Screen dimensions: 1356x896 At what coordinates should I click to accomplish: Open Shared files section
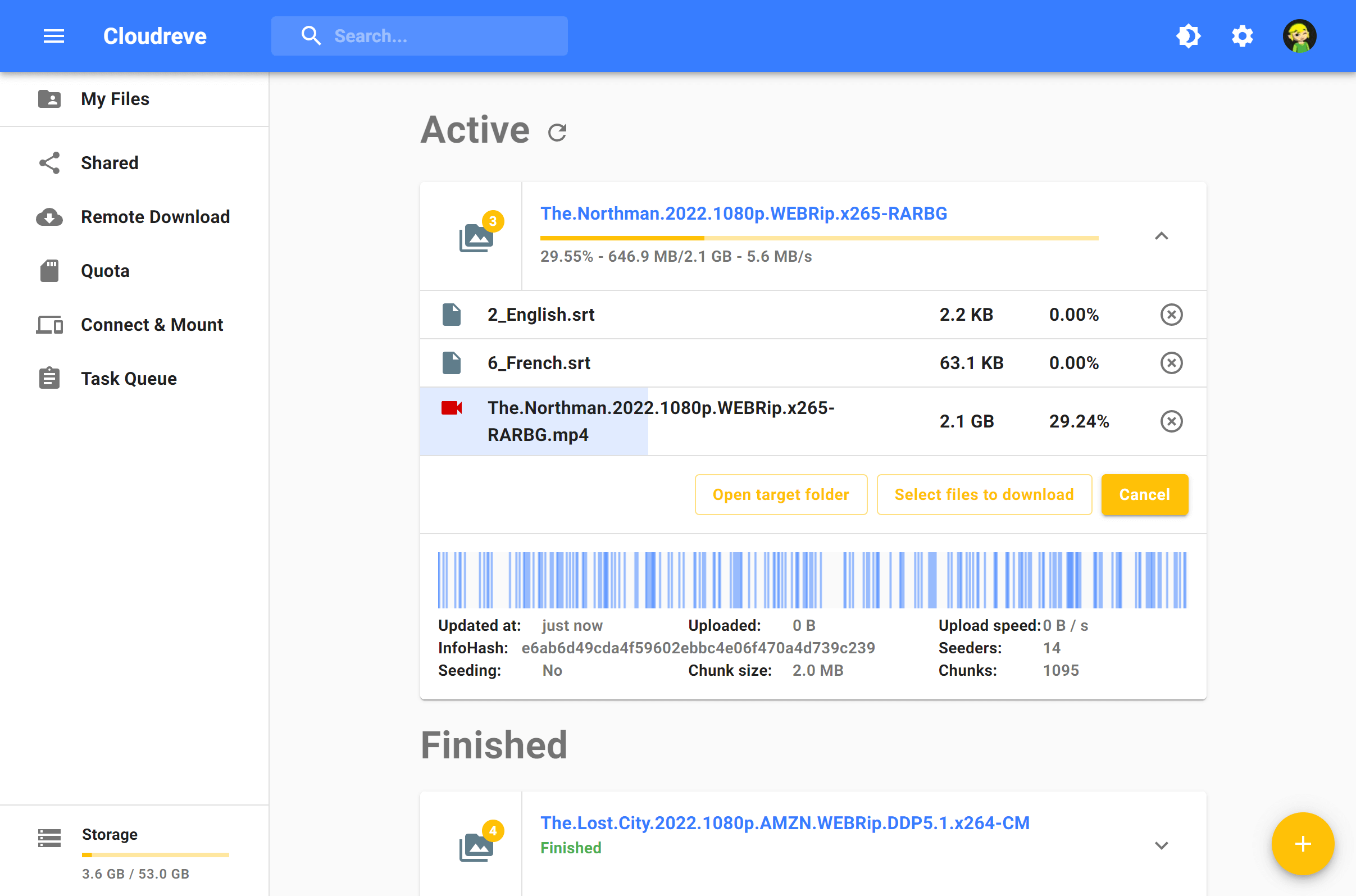(x=109, y=162)
